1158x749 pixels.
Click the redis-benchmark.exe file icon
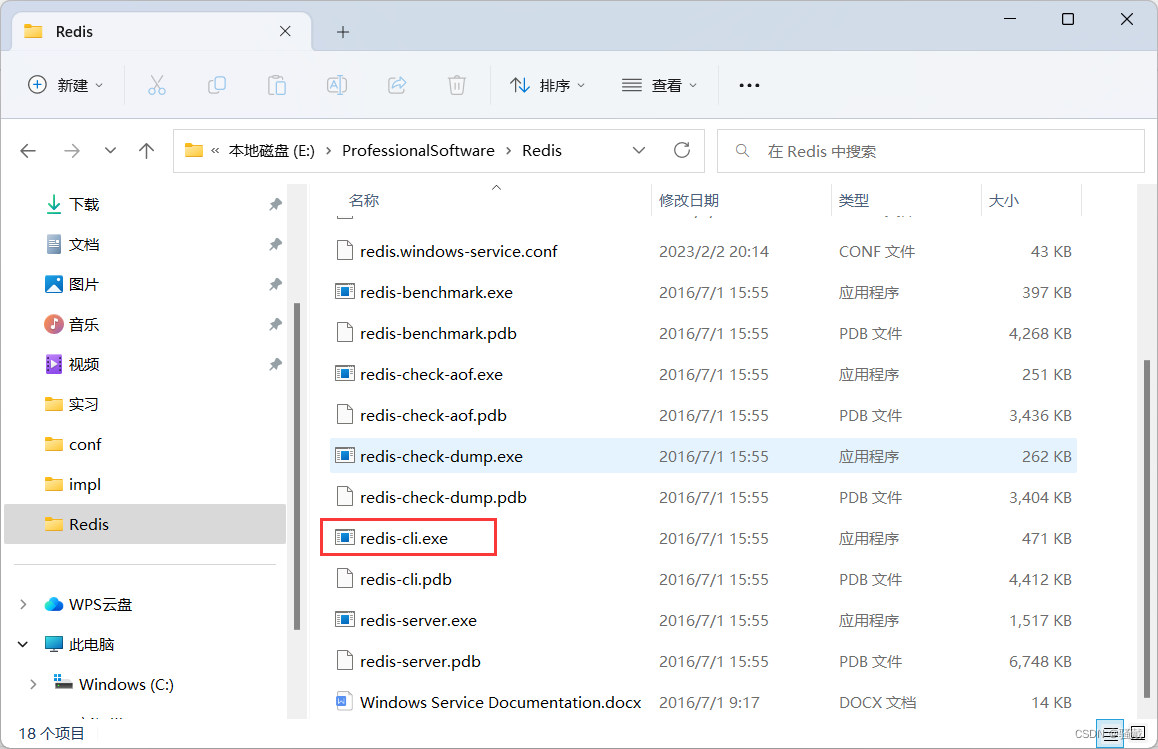click(344, 292)
